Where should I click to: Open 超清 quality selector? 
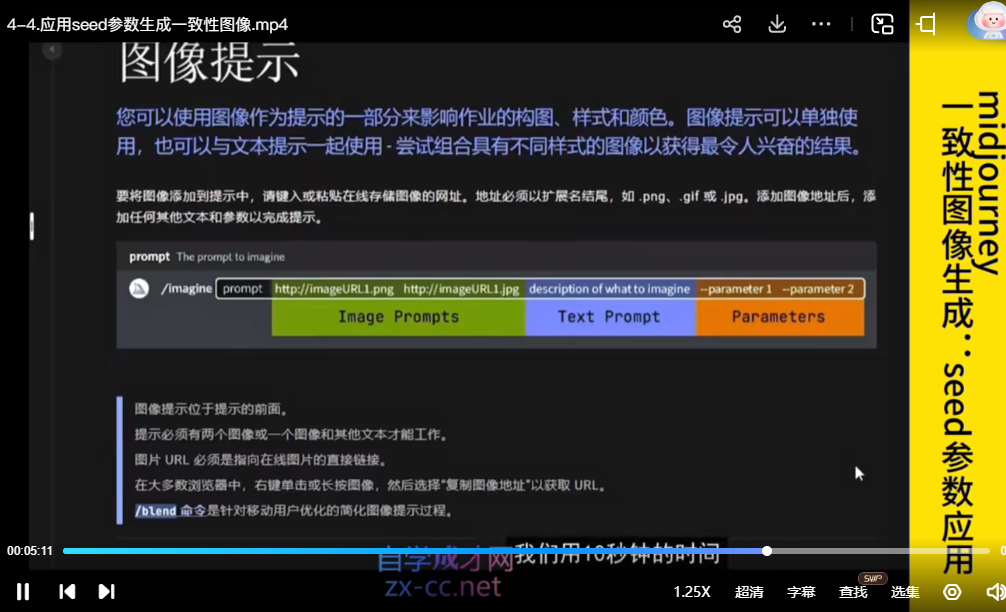pos(749,591)
